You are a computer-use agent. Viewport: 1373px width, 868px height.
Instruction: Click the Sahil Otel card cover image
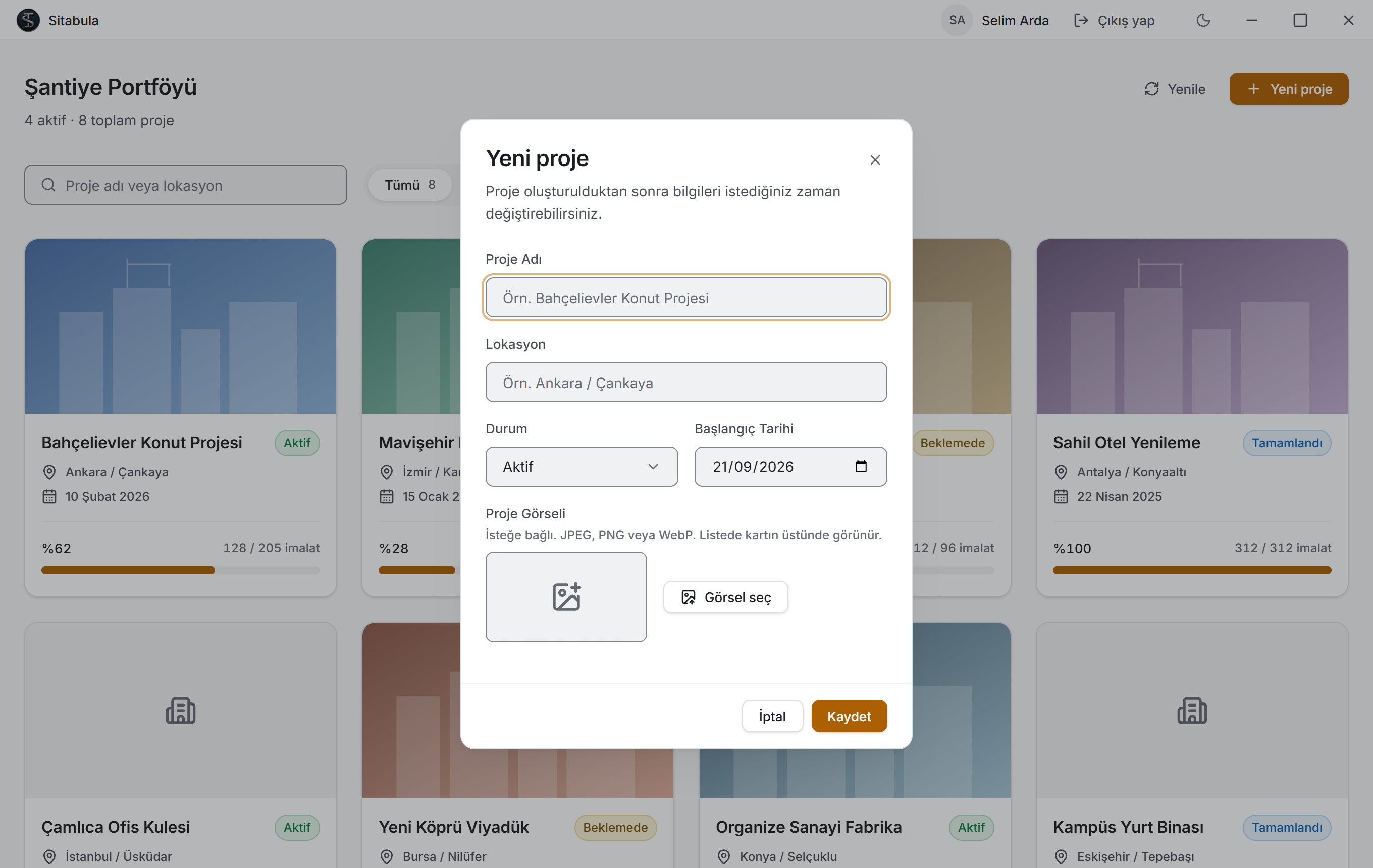pyautogui.click(x=1192, y=327)
